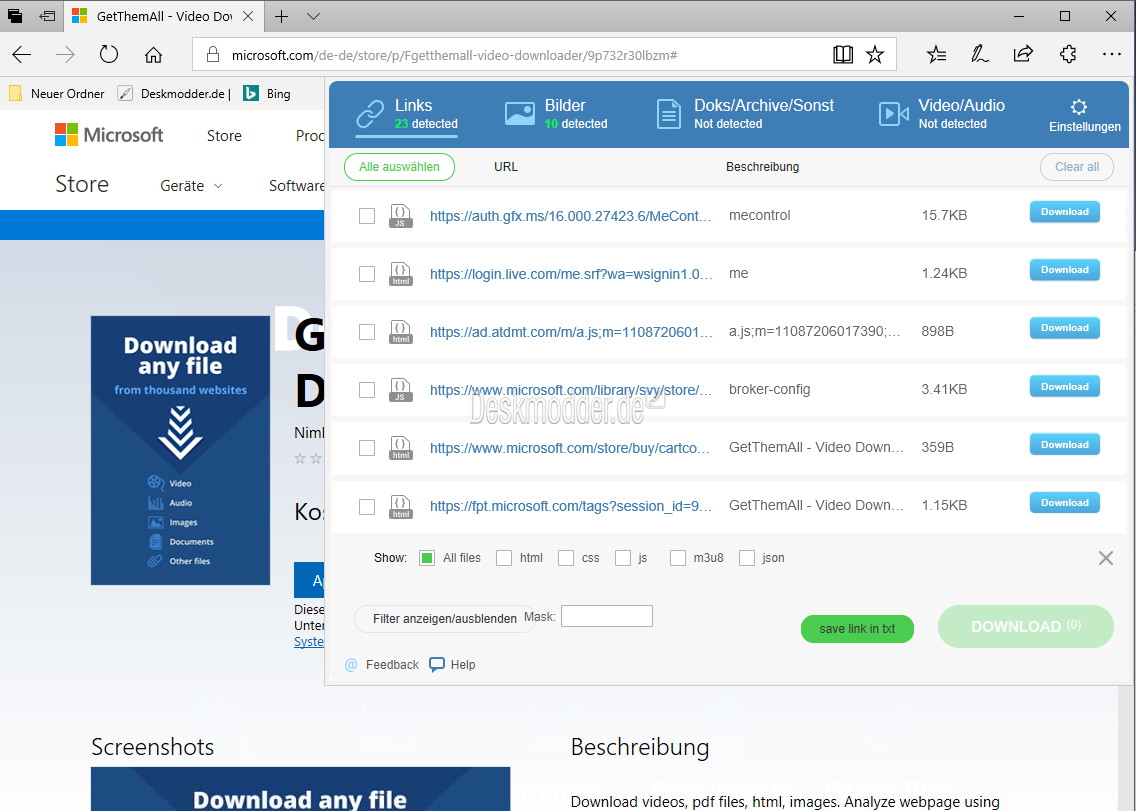Screen dimensions: 1136x811
Task: Add page to favorites star icon
Action: [x=875, y=55]
